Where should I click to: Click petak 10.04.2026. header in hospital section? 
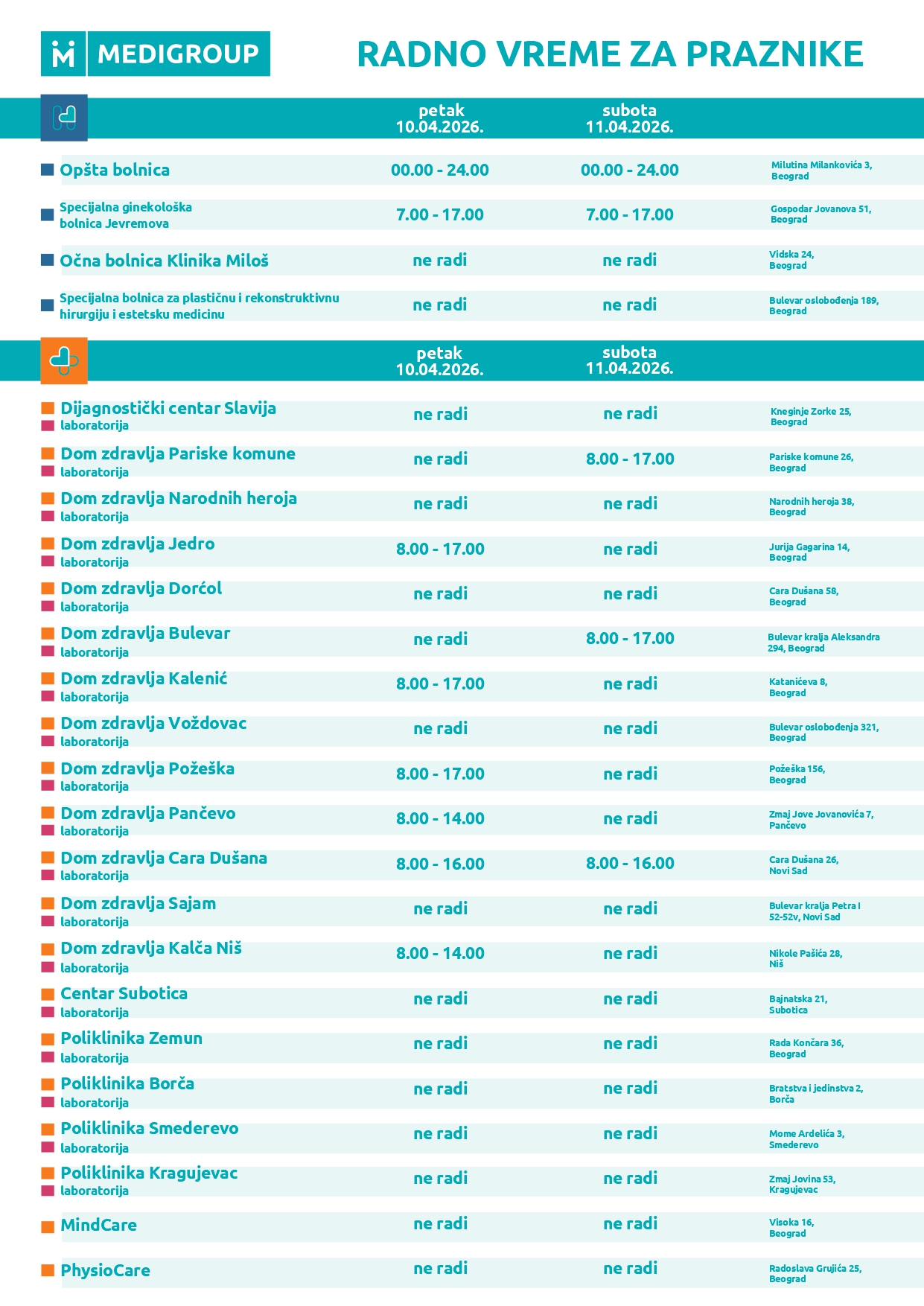click(x=440, y=118)
